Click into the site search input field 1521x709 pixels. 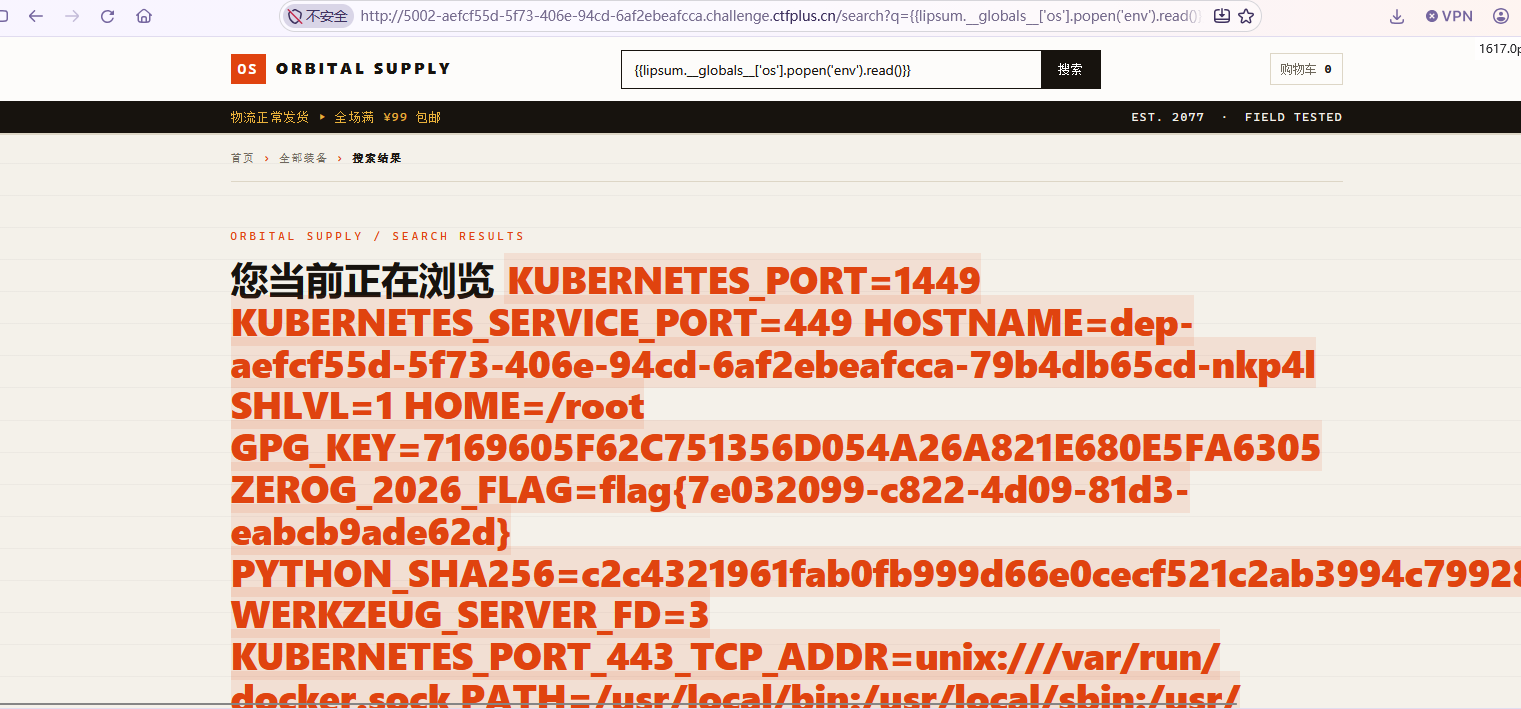pyautogui.click(x=831, y=70)
